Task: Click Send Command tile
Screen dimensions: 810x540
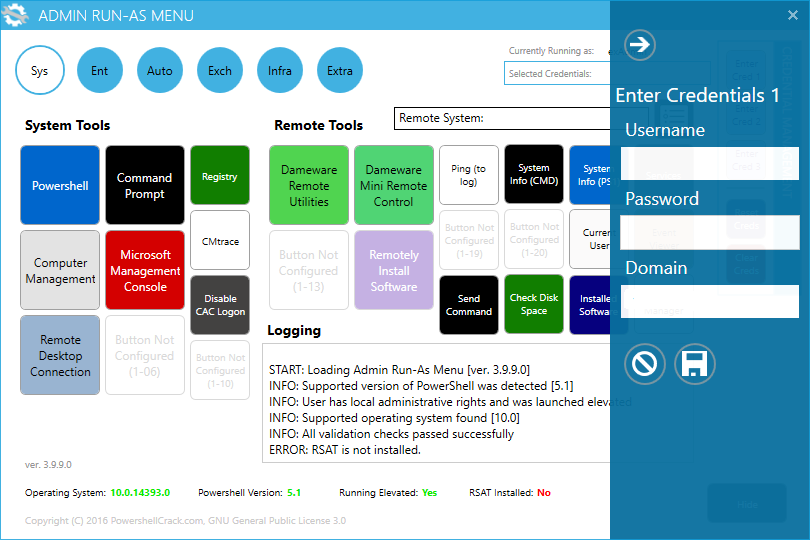Action: [469, 304]
